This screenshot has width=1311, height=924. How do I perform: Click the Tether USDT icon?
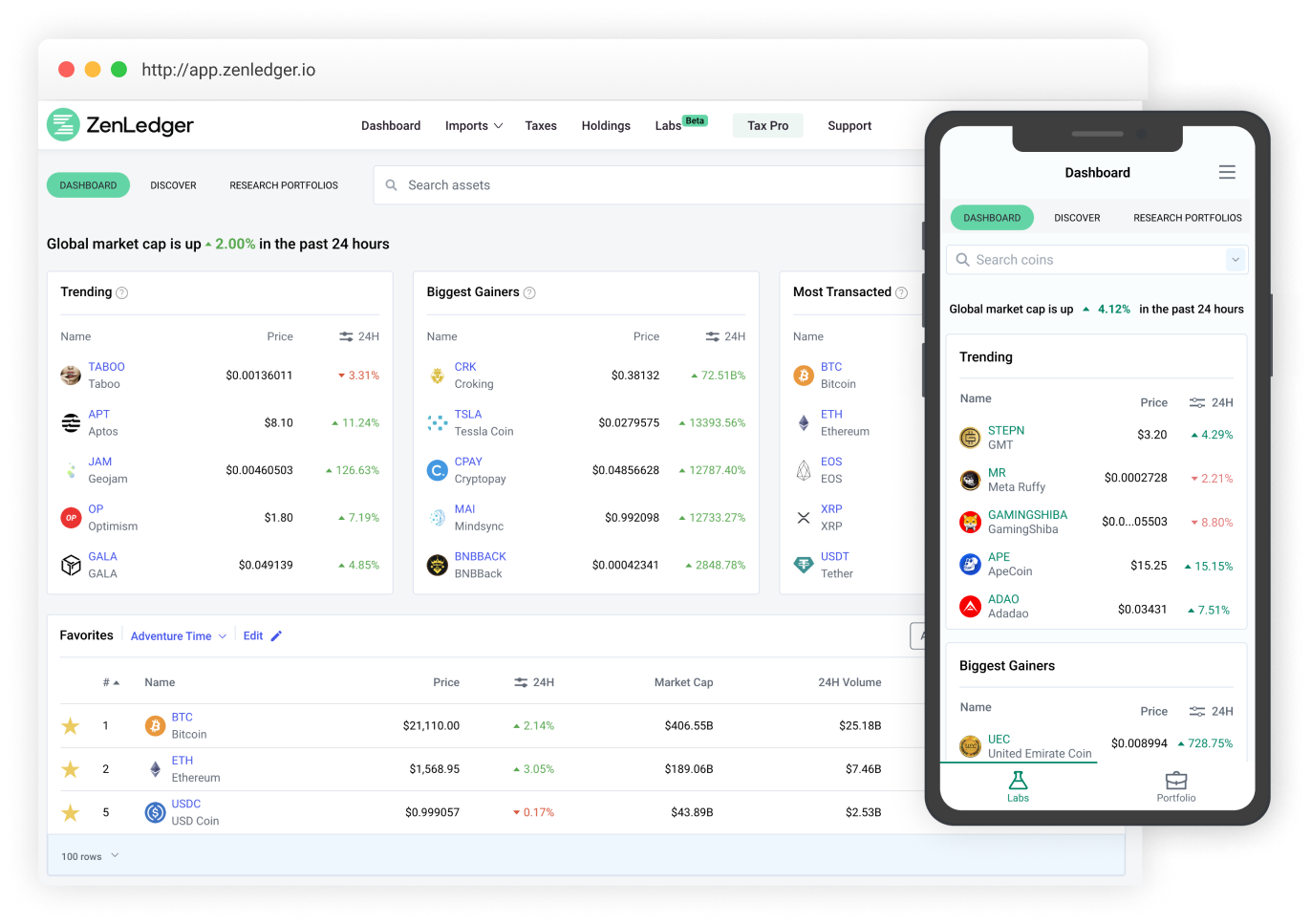click(x=804, y=566)
